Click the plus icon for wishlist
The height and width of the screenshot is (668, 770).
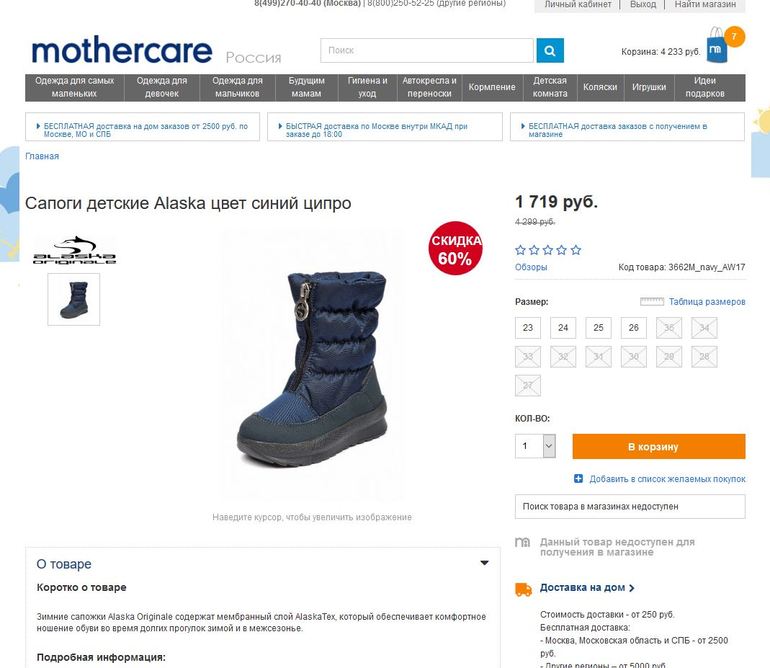(578, 478)
